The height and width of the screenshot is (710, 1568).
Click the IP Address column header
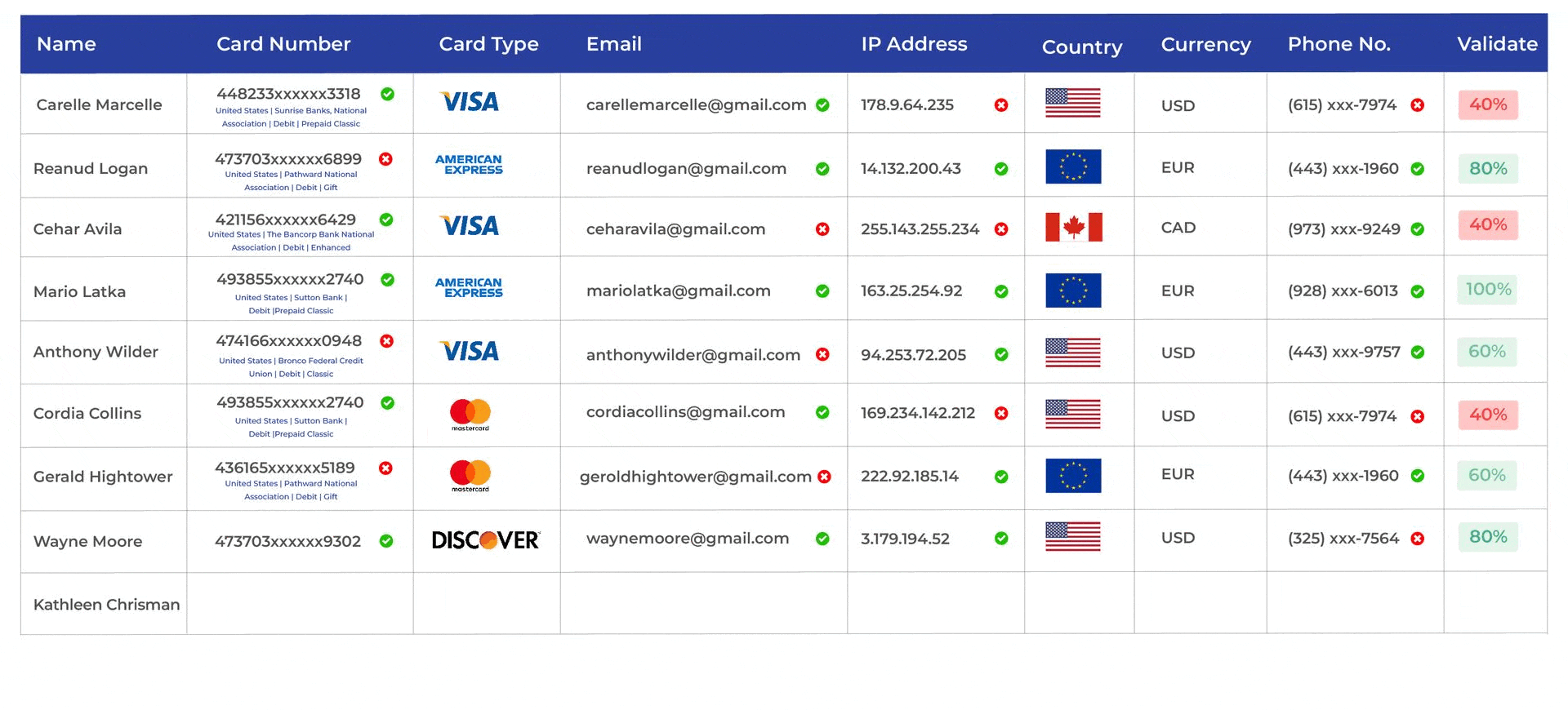914,44
